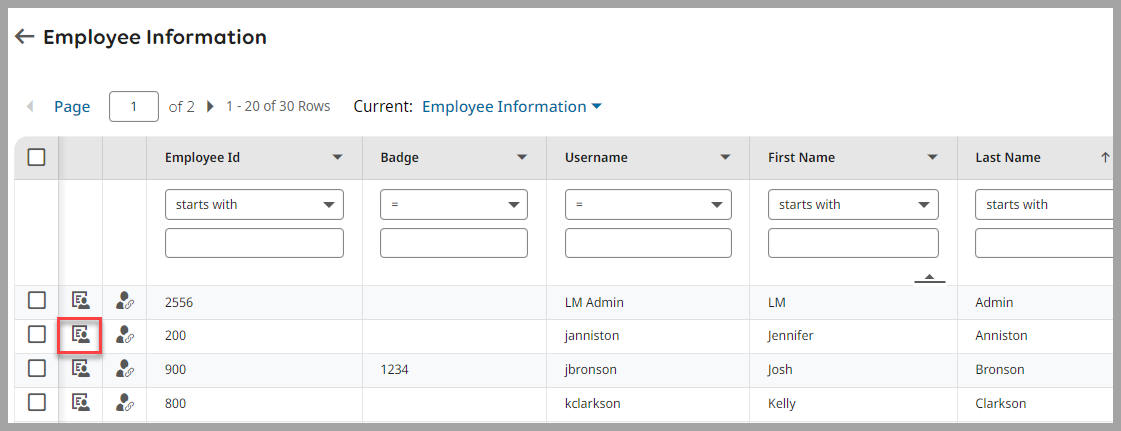Click the user link icon for Kelly Clarkson

(x=125, y=403)
